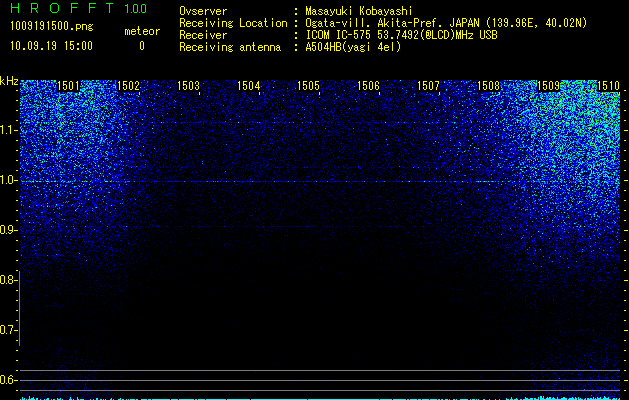Viewport: 629px width, 400px height.
Task: Click time marker 1502
Action: click(128, 85)
